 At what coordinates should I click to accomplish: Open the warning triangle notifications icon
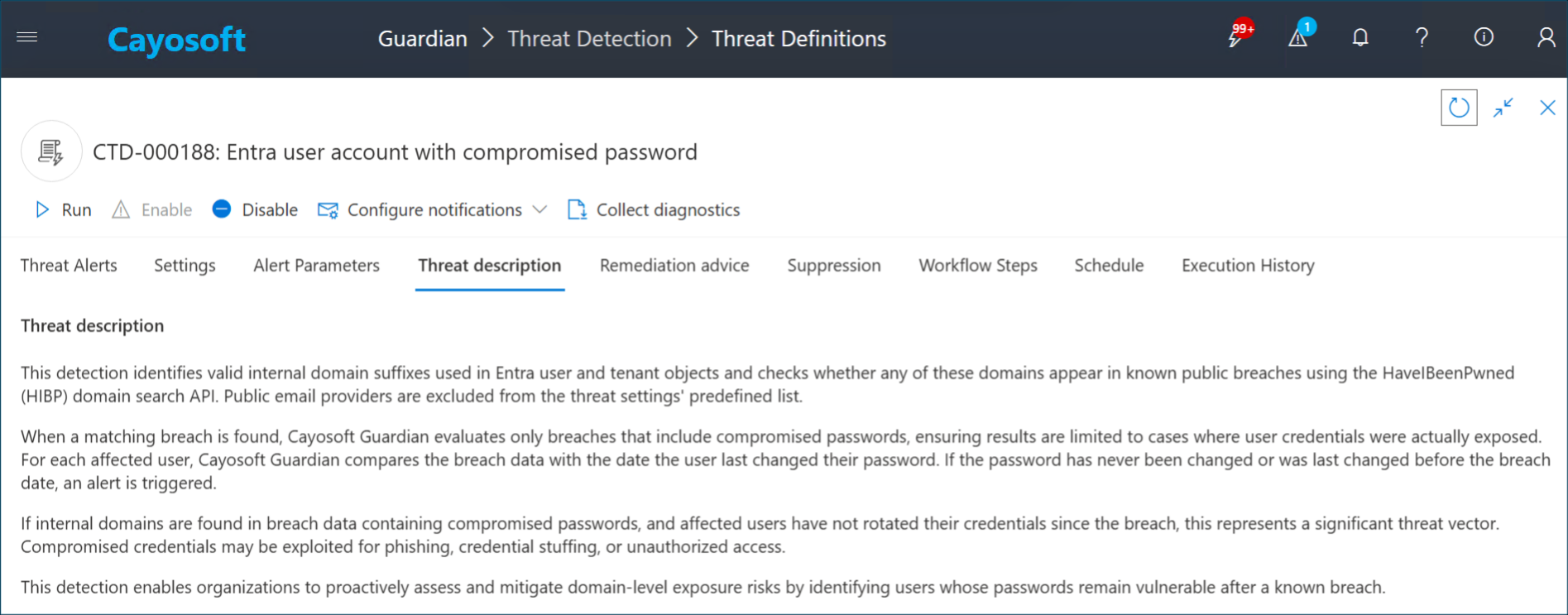pyautogui.click(x=1297, y=38)
